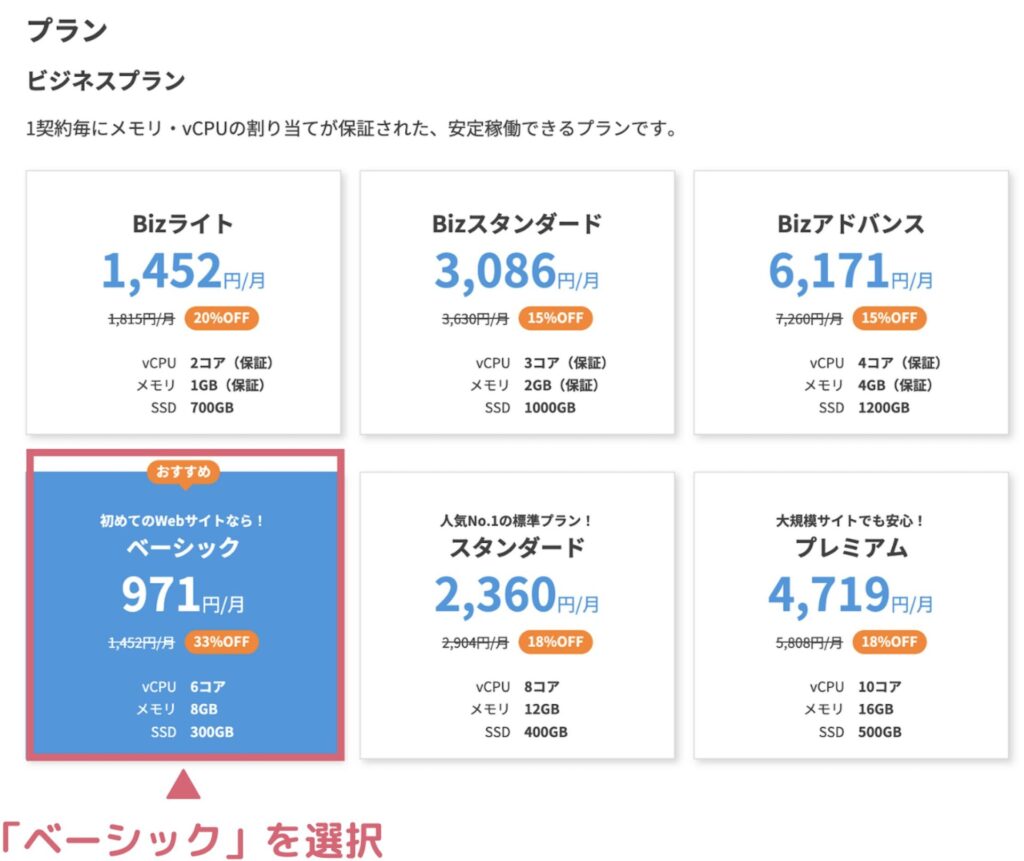
Task: Click the 18%OFF badge on スタンダード
Action: (556, 642)
